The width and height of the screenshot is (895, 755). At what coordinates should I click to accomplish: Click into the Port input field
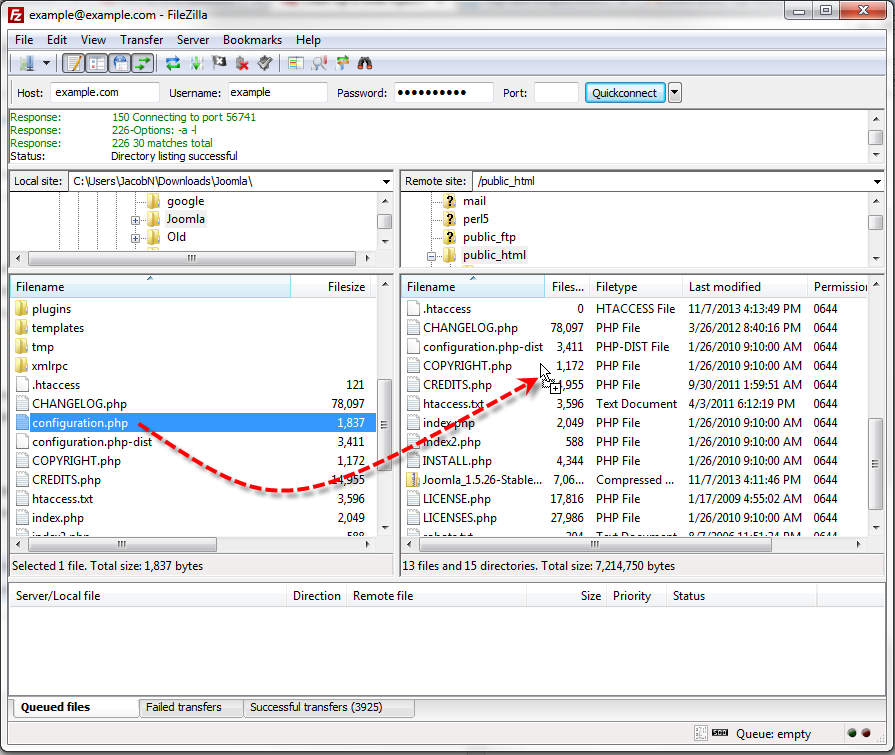point(556,93)
